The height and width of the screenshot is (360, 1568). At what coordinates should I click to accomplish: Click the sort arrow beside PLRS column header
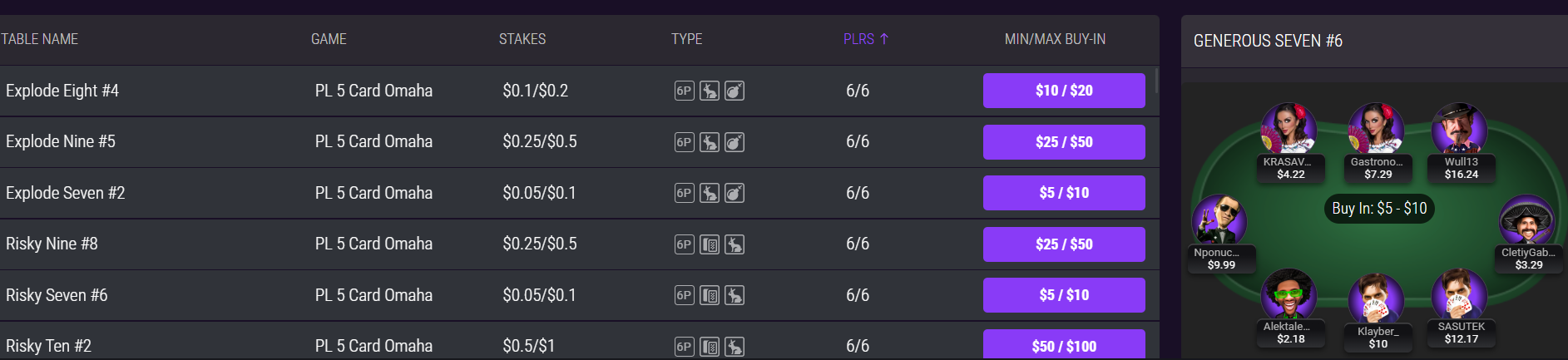click(884, 39)
